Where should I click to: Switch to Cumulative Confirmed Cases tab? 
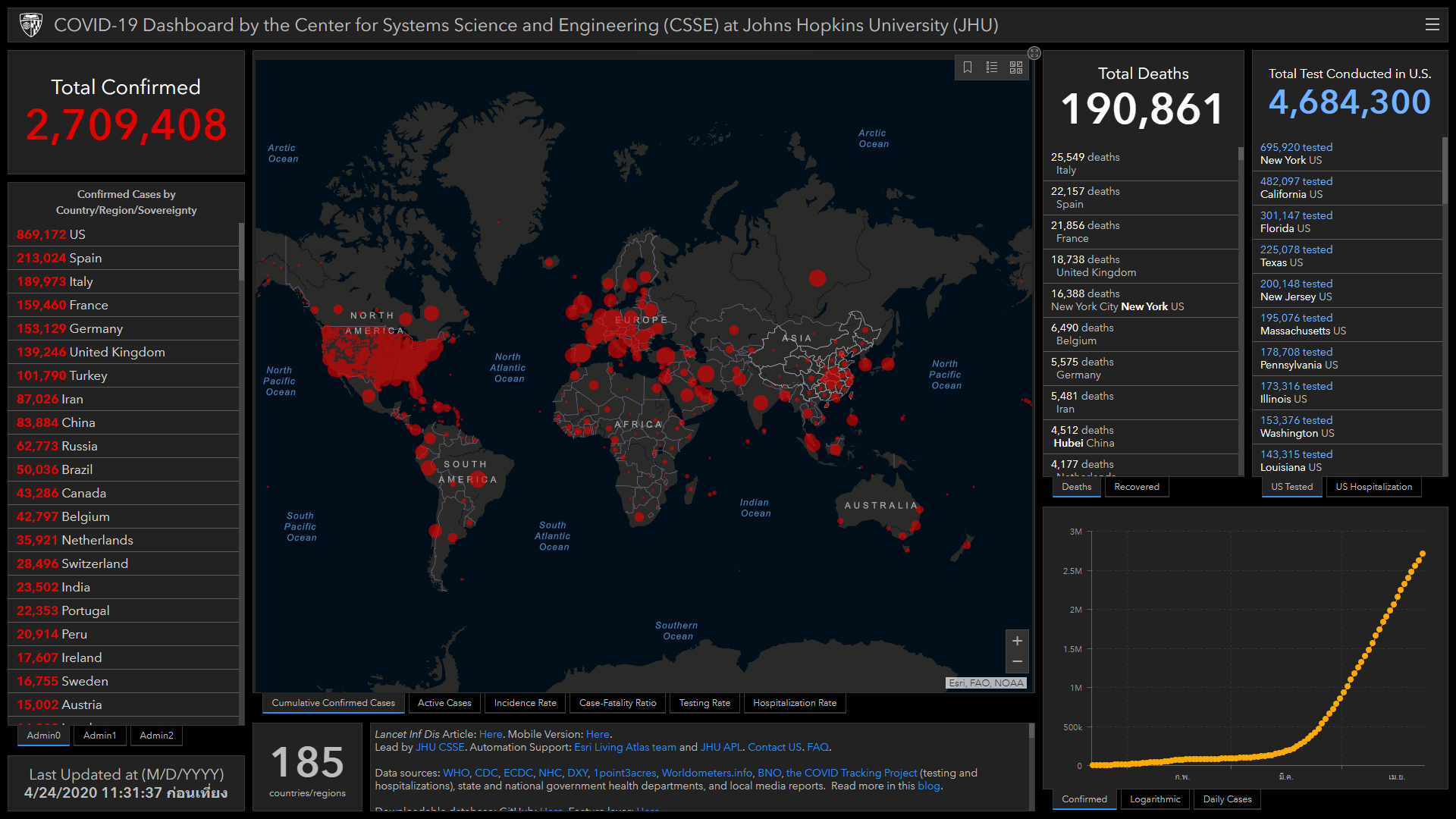[x=333, y=703]
